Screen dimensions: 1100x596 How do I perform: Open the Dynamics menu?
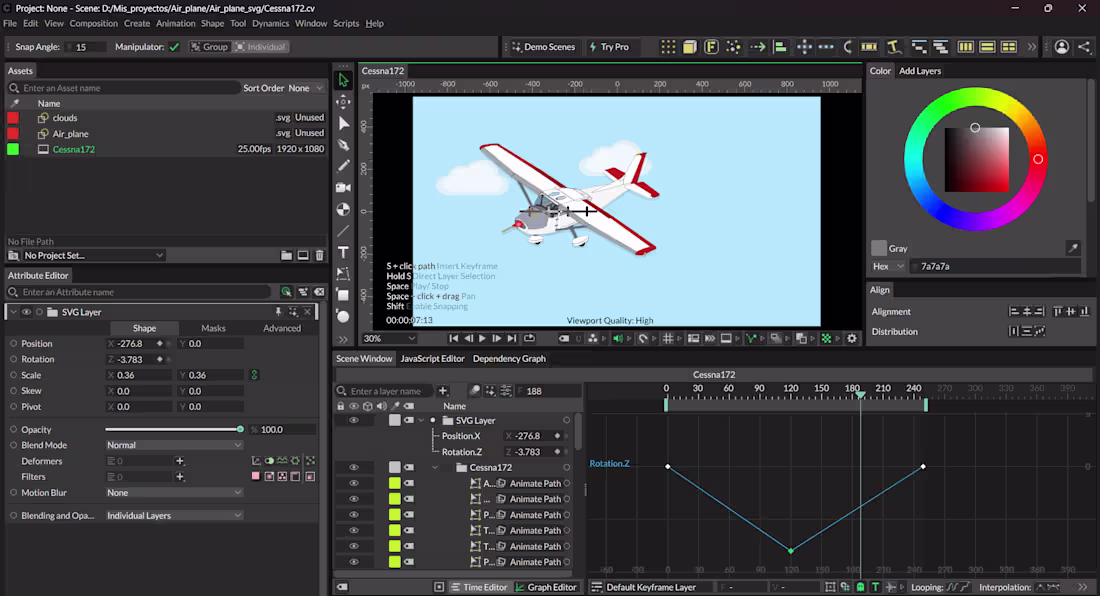tap(270, 23)
